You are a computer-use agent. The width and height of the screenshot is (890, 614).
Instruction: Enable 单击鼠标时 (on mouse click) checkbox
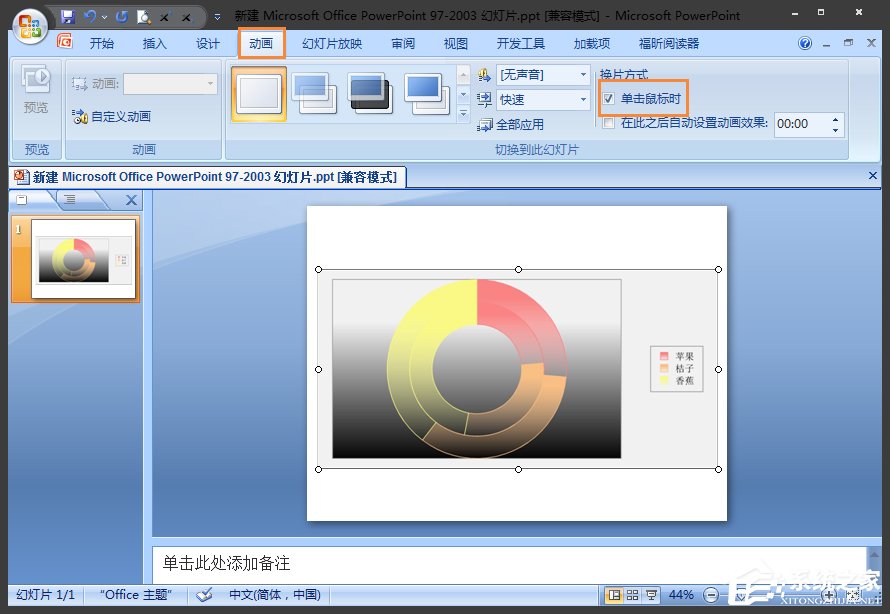[608, 97]
